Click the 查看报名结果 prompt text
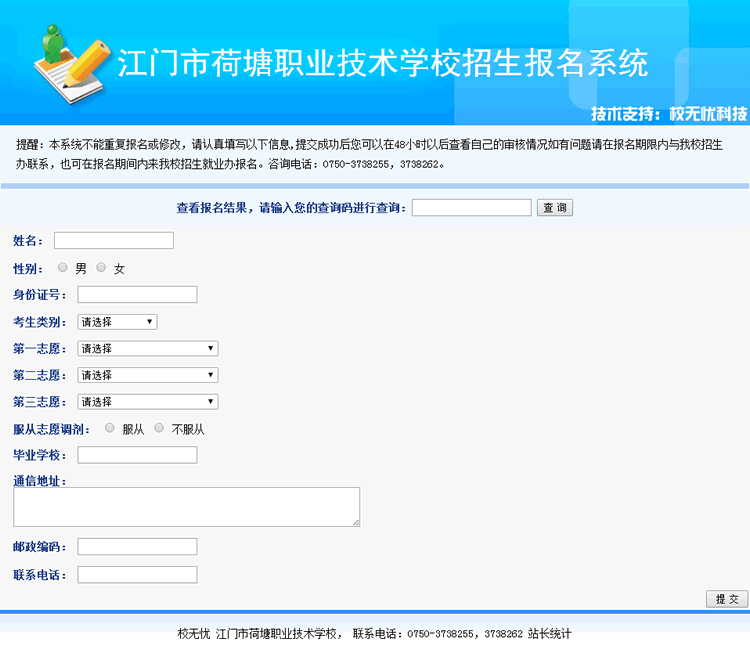The width and height of the screenshot is (750, 657). click(291, 208)
